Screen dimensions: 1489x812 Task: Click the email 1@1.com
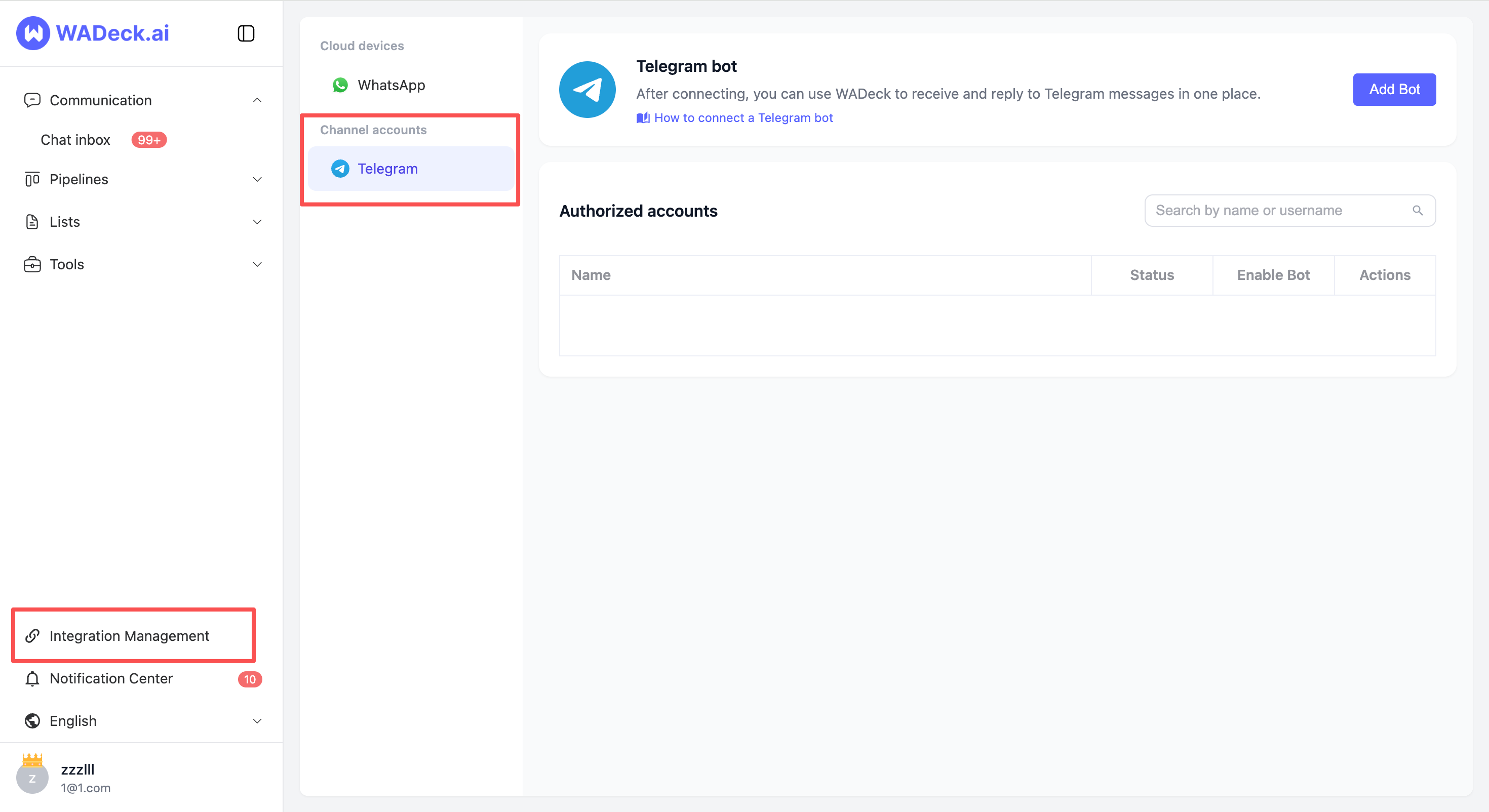pyautogui.click(x=86, y=788)
